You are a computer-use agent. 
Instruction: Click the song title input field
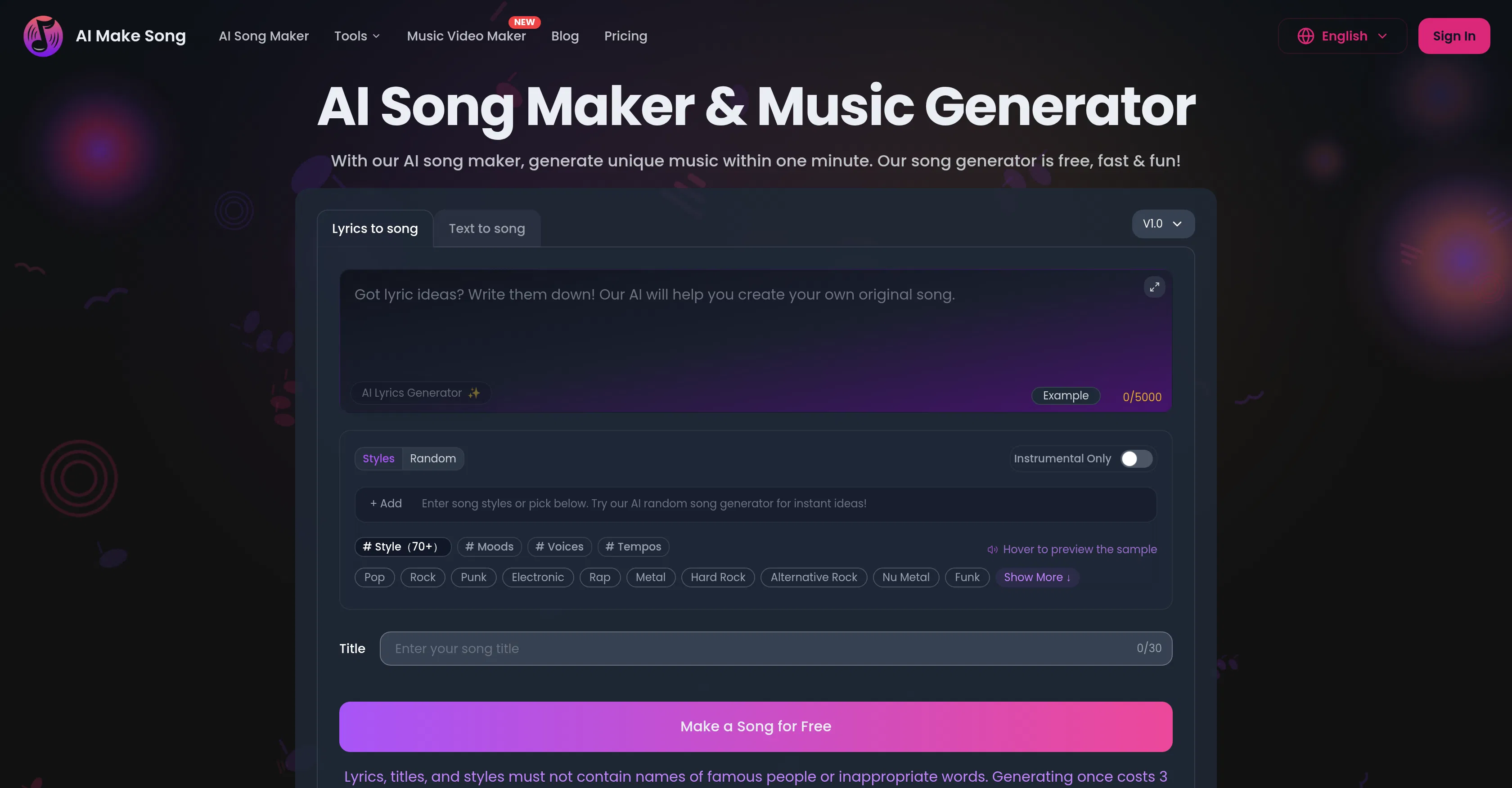(704, 649)
